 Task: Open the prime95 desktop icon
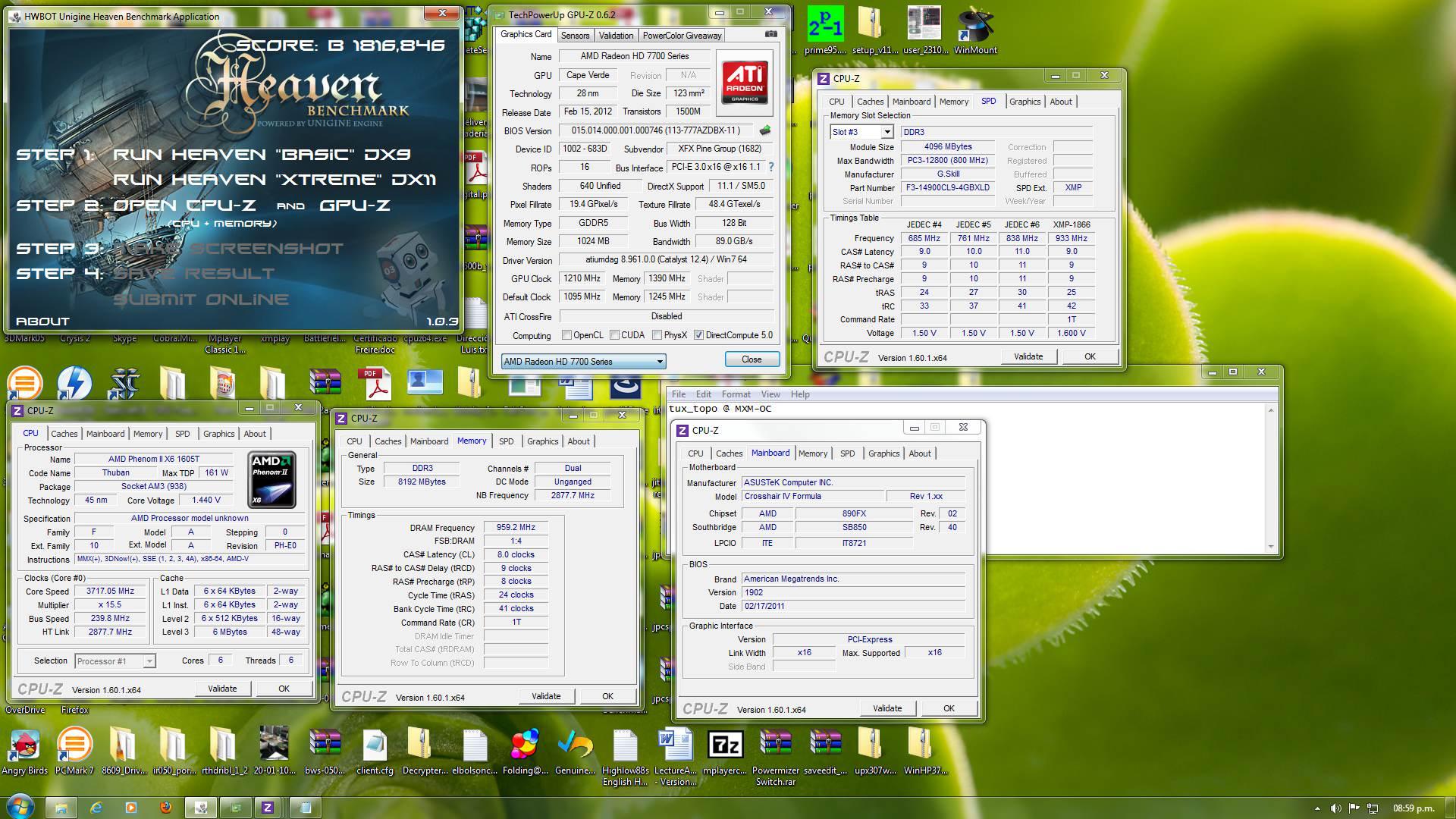click(825, 30)
